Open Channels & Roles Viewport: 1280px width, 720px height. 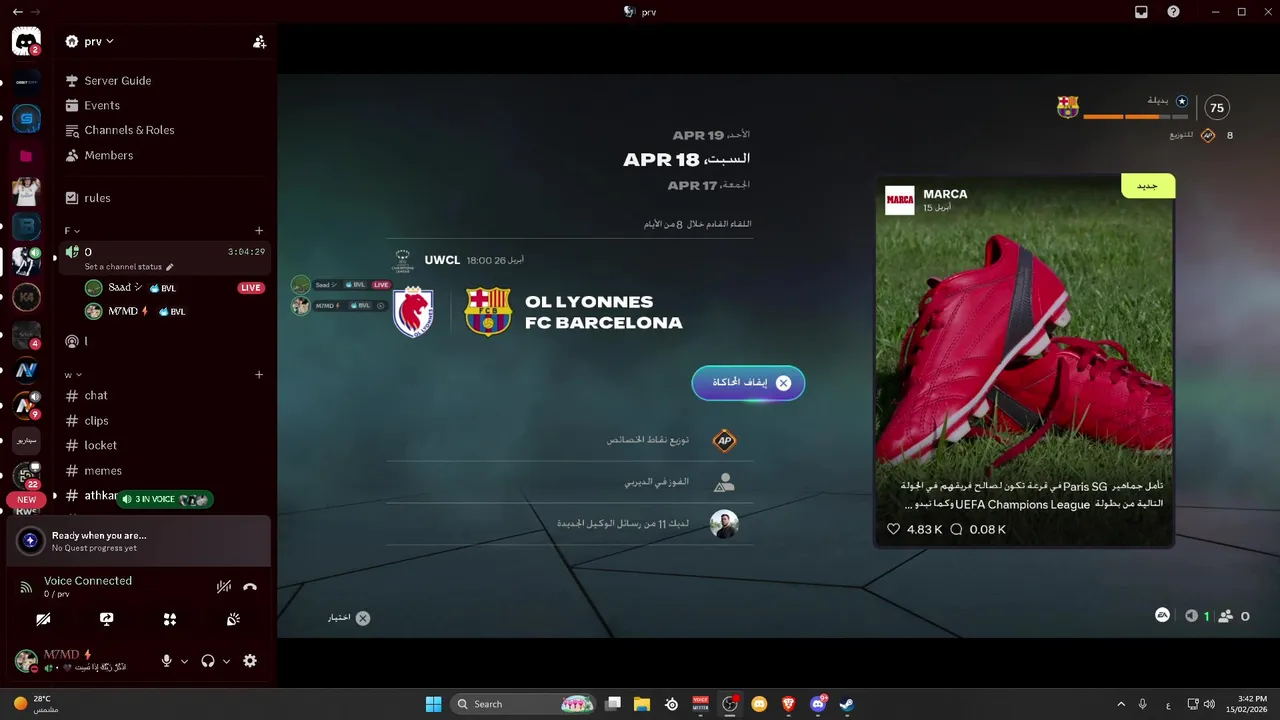[129, 130]
